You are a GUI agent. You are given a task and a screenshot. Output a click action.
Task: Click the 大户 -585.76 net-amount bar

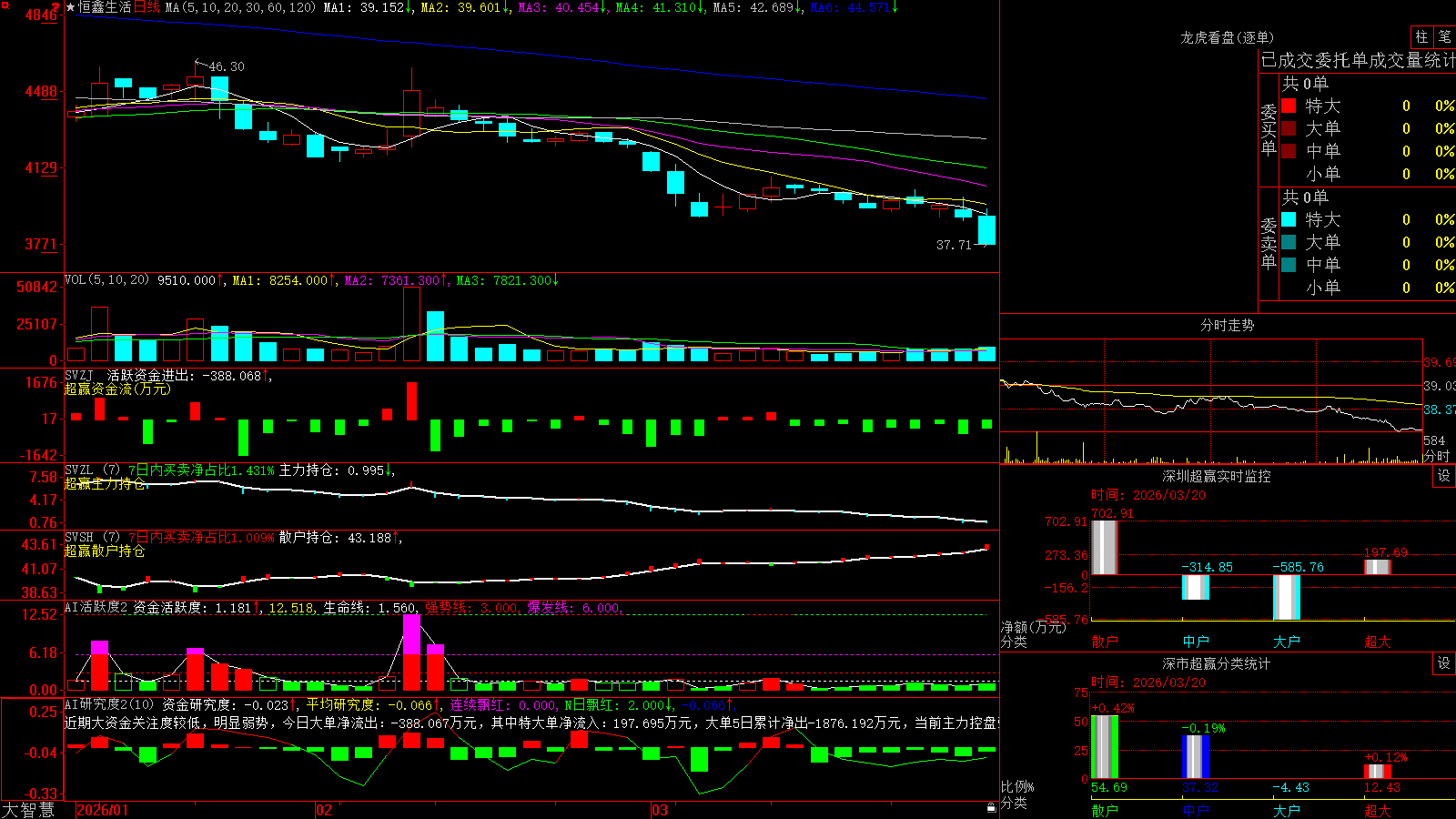click(1286, 597)
